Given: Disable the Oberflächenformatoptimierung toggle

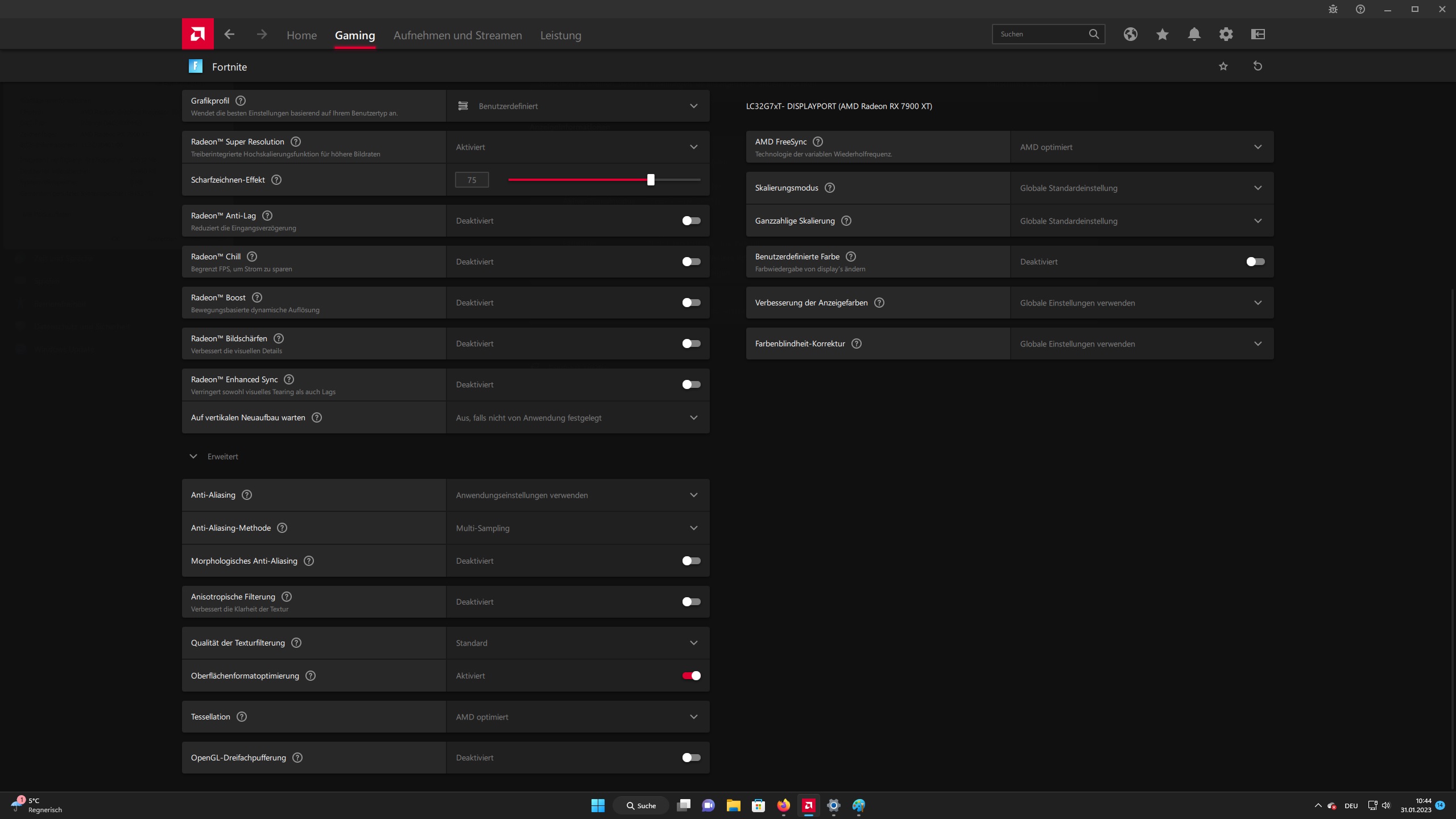Looking at the screenshot, I should pyautogui.click(x=691, y=676).
